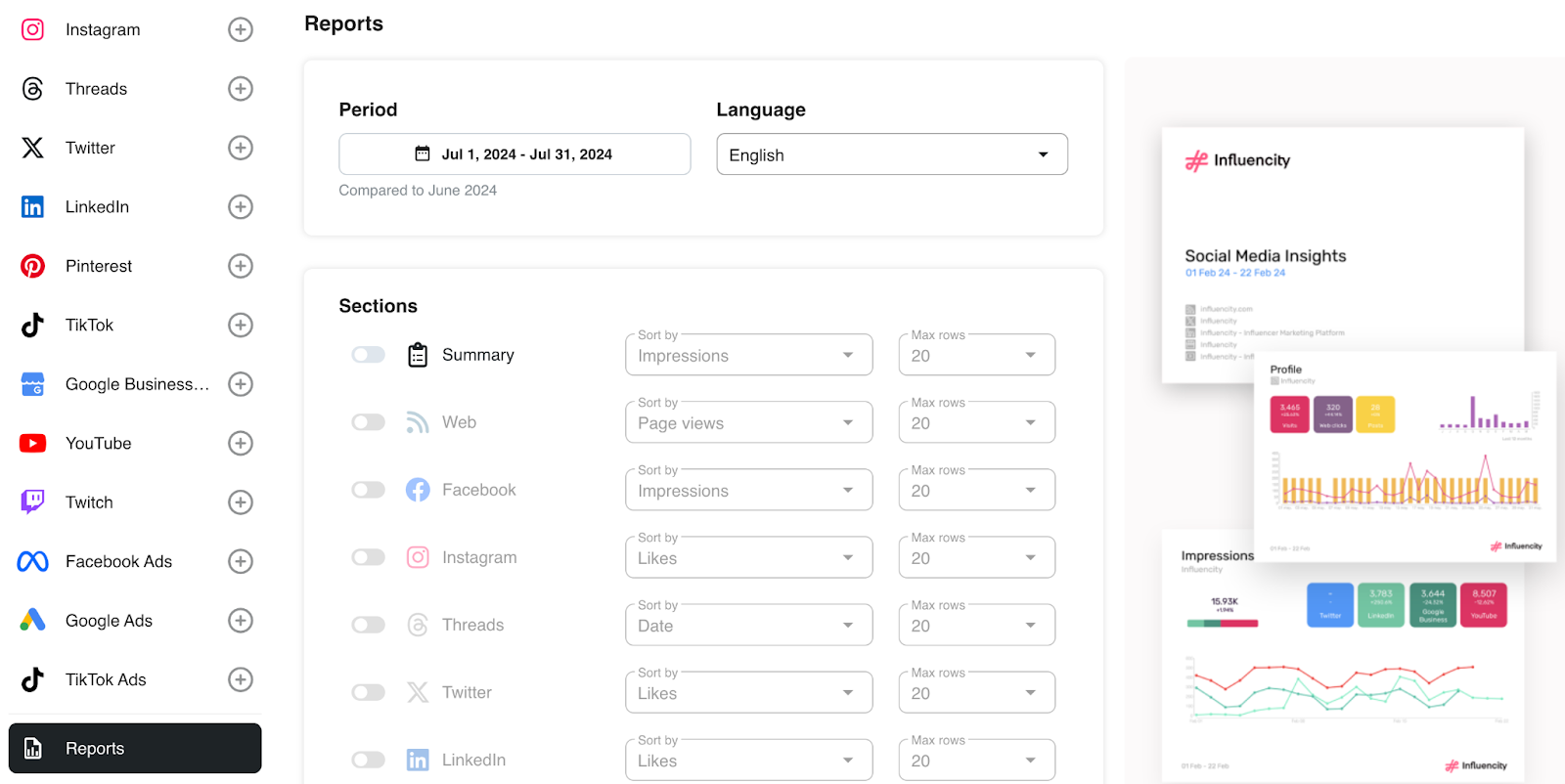Open Threads Max rows dropdown

tap(977, 625)
